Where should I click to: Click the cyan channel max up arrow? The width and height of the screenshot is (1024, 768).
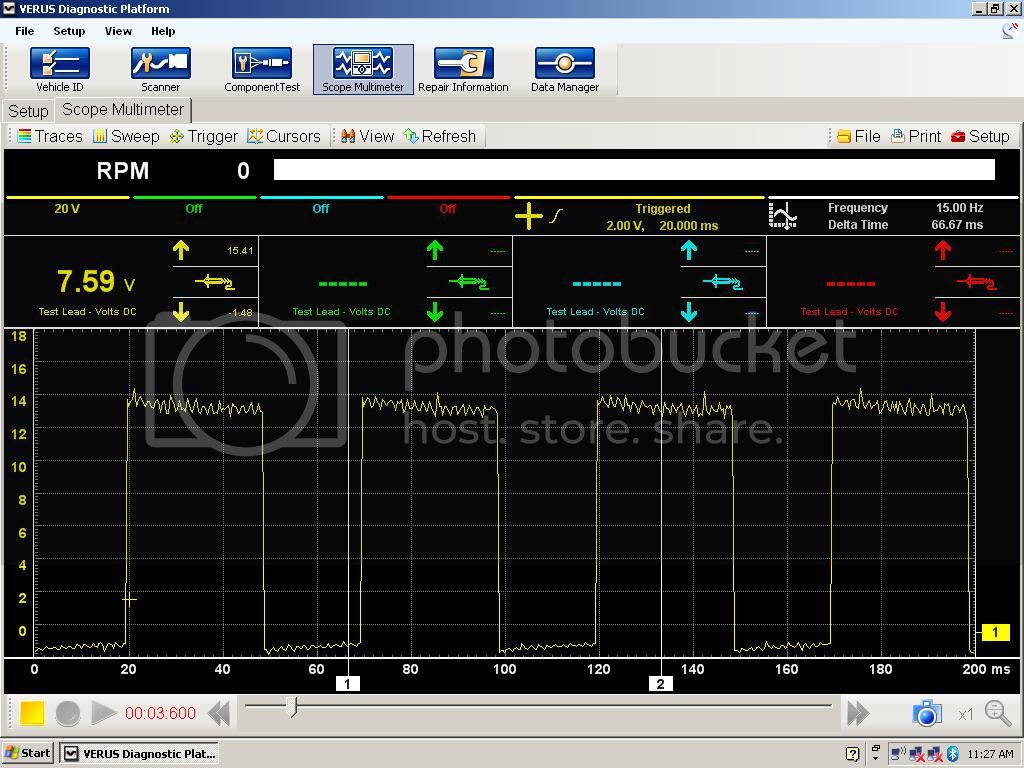689,250
